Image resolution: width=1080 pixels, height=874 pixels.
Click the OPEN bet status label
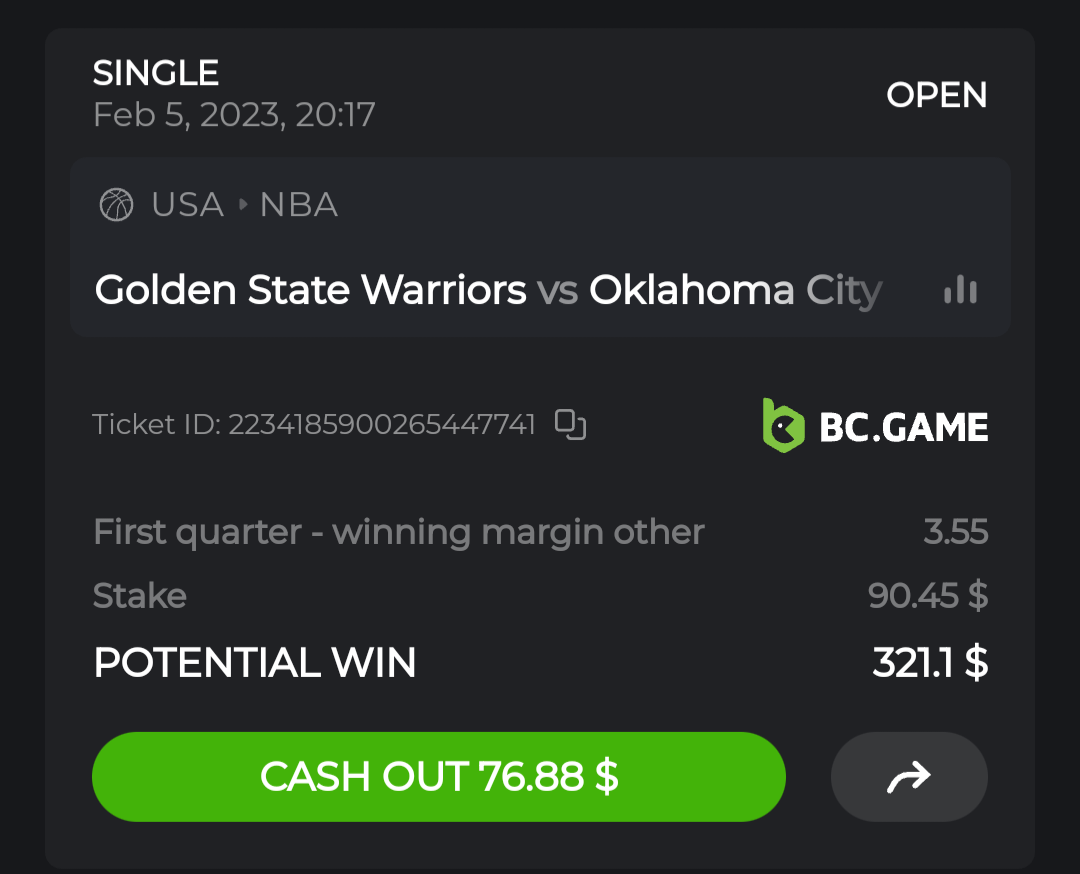pyautogui.click(x=936, y=95)
